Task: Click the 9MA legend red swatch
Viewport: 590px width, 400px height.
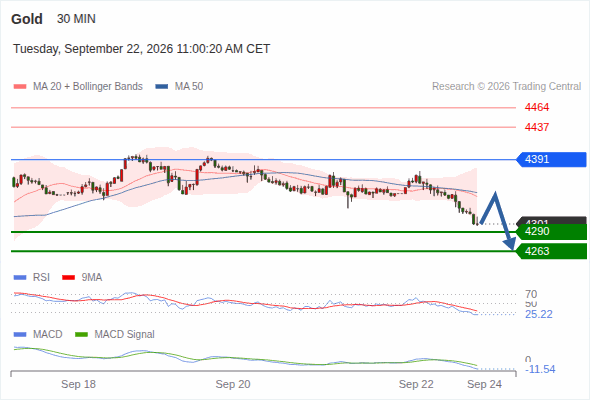Action: coord(68,278)
